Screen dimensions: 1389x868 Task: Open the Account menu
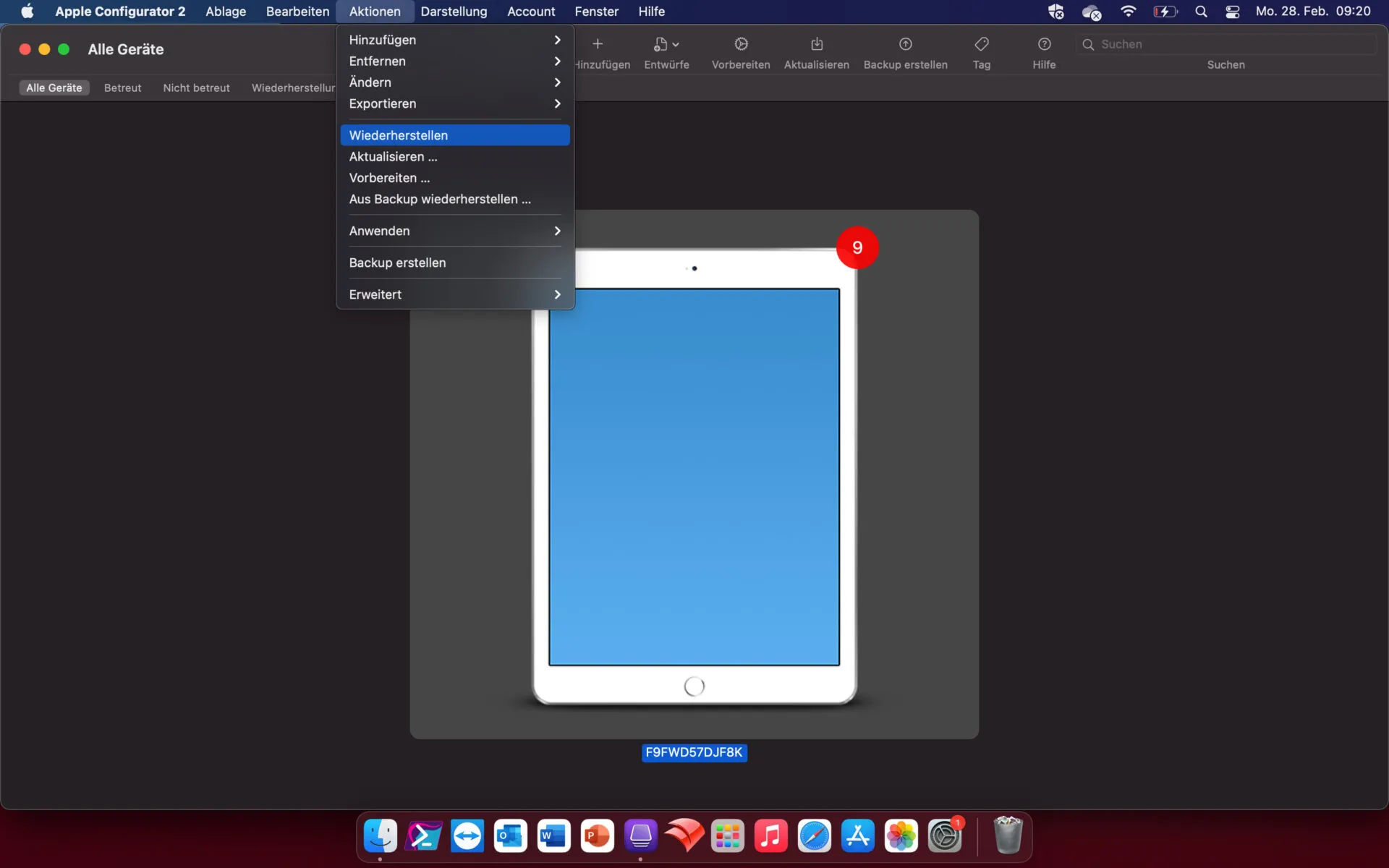(531, 12)
